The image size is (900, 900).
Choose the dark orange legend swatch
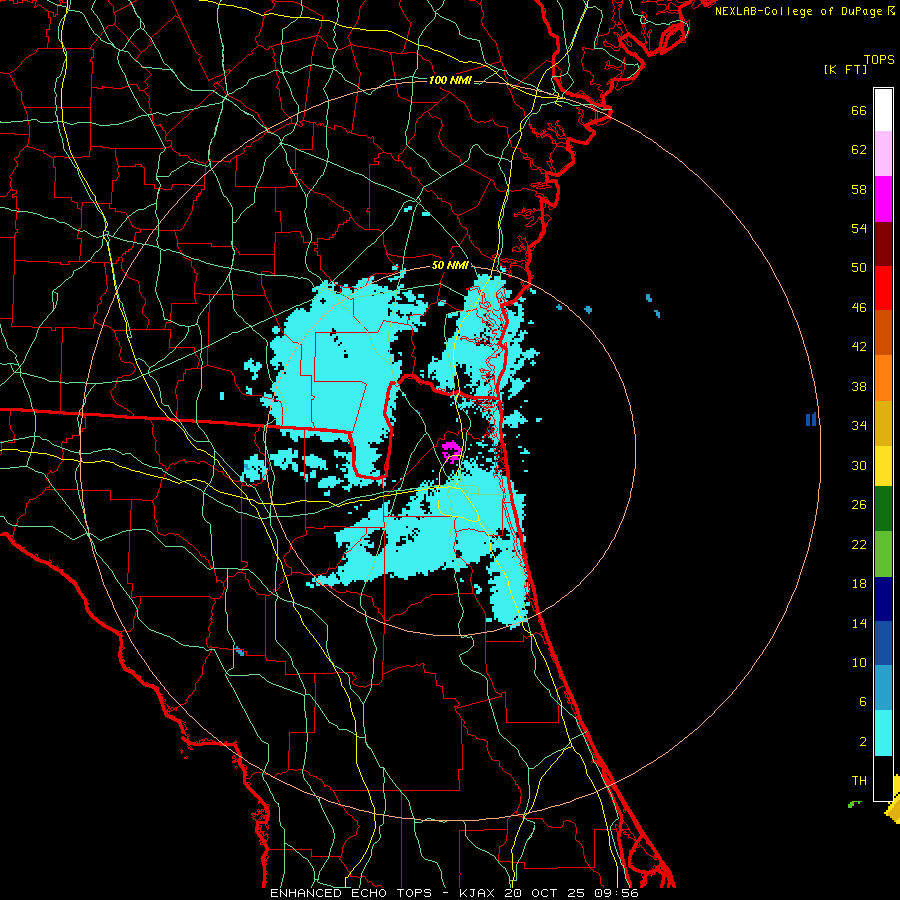tap(883, 332)
